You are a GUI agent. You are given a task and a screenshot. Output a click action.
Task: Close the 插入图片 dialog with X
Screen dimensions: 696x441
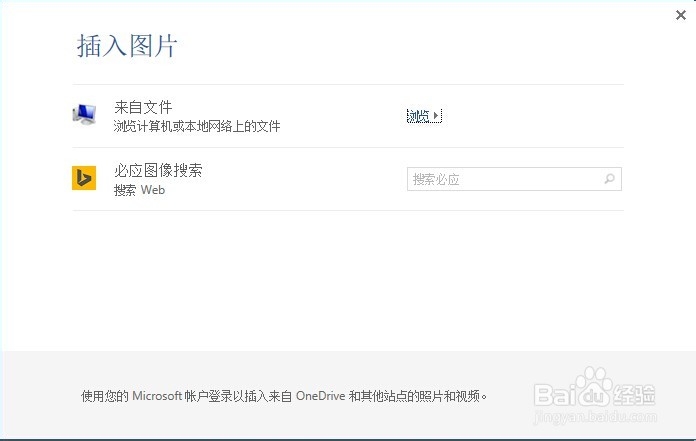tap(680, 15)
